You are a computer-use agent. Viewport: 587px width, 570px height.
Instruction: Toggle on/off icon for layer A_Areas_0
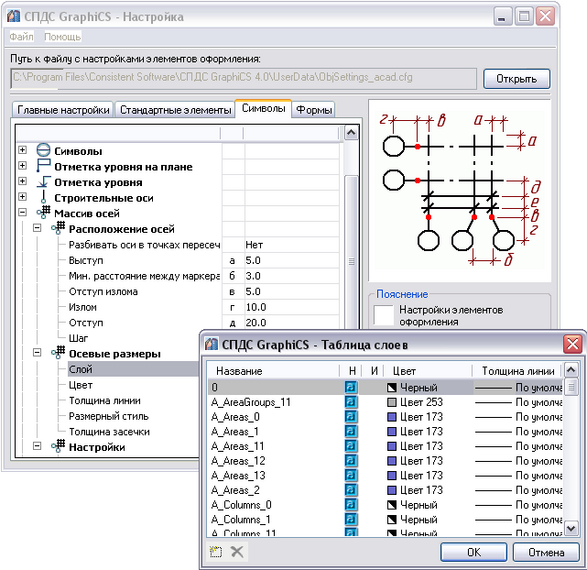point(351,417)
